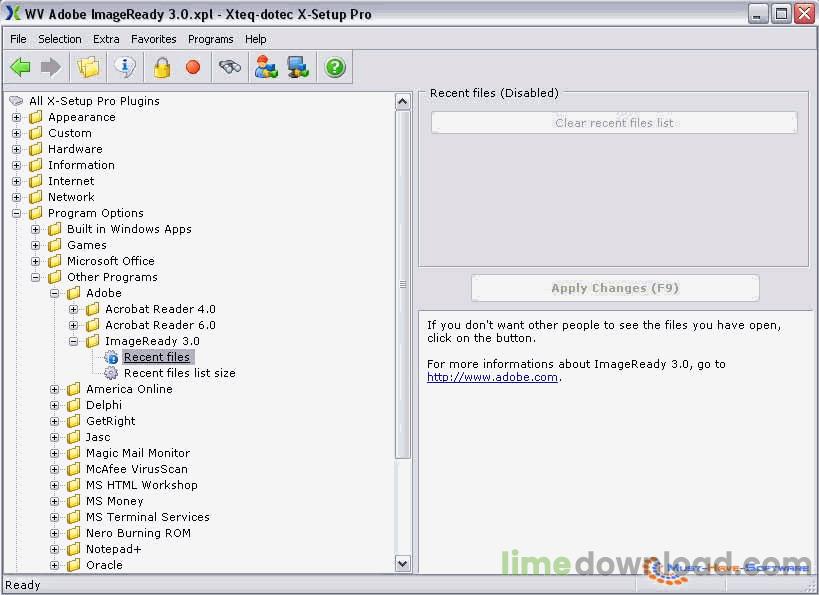This screenshot has height=595, width=819.
Task: Click the tree scrollbar down arrow
Action: point(403,564)
